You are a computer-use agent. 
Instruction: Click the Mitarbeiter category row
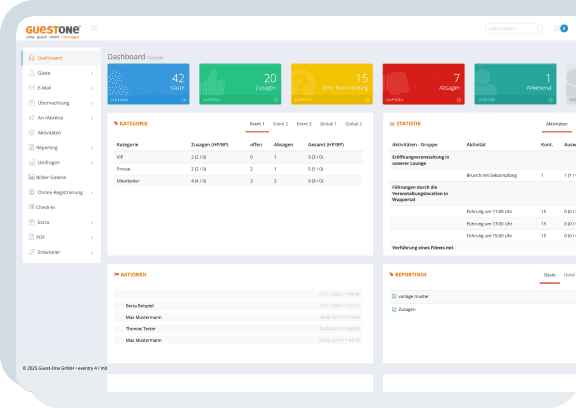pos(238,181)
